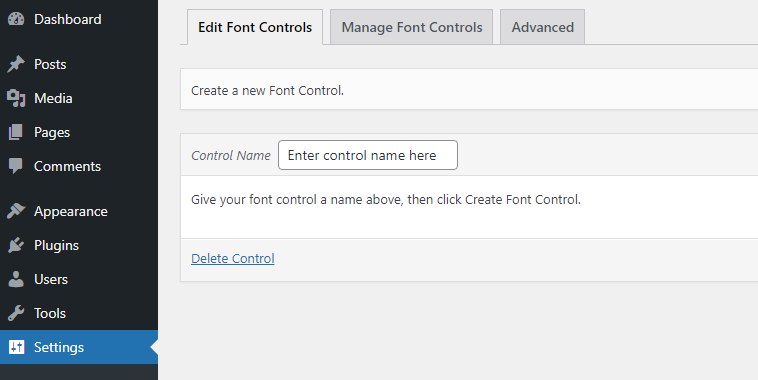Click the Plugins plug icon
Viewport: 758px width, 380px height.
[x=16, y=245]
